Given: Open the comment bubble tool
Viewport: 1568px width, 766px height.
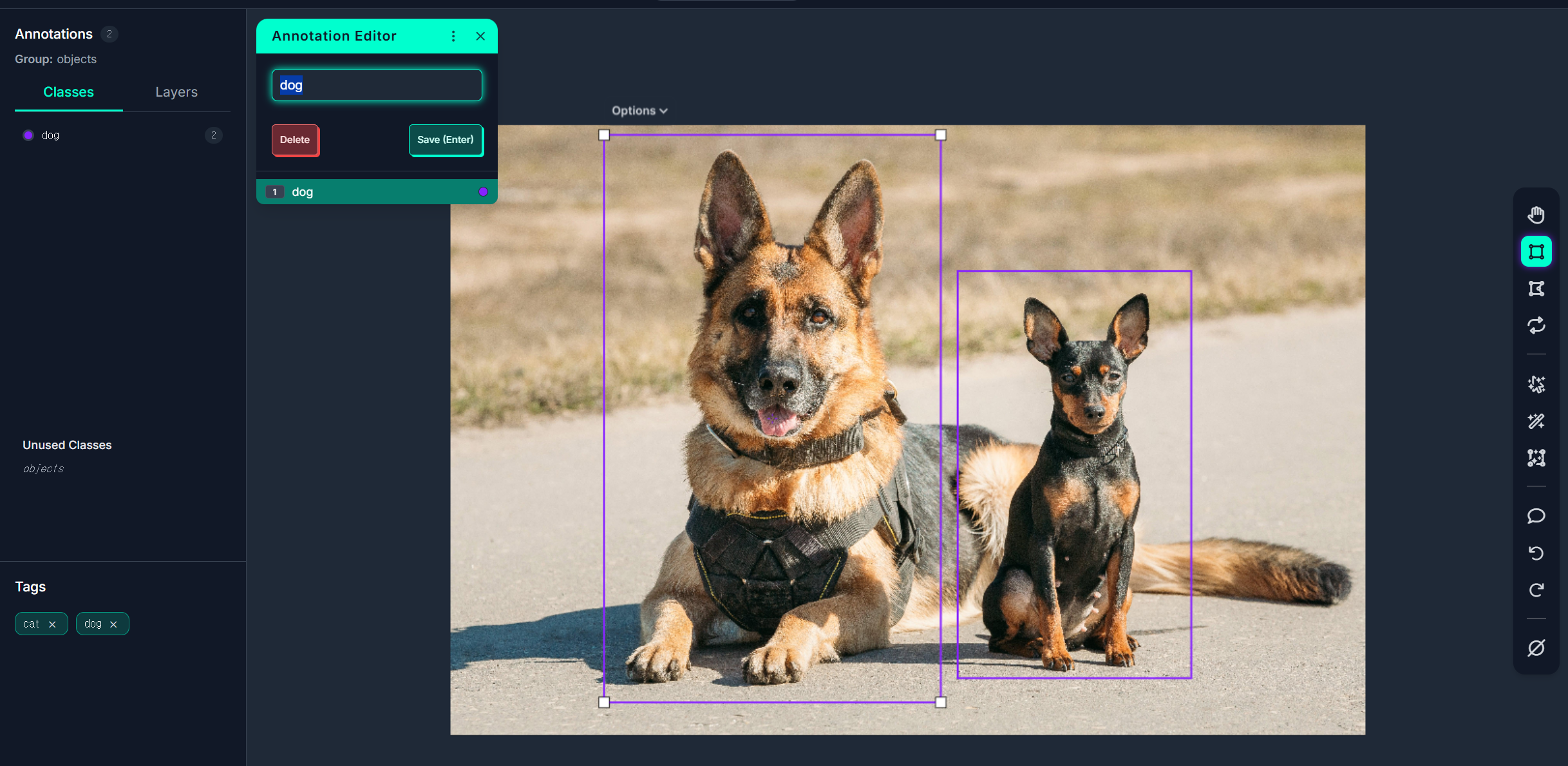Looking at the screenshot, I should (x=1536, y=516).
